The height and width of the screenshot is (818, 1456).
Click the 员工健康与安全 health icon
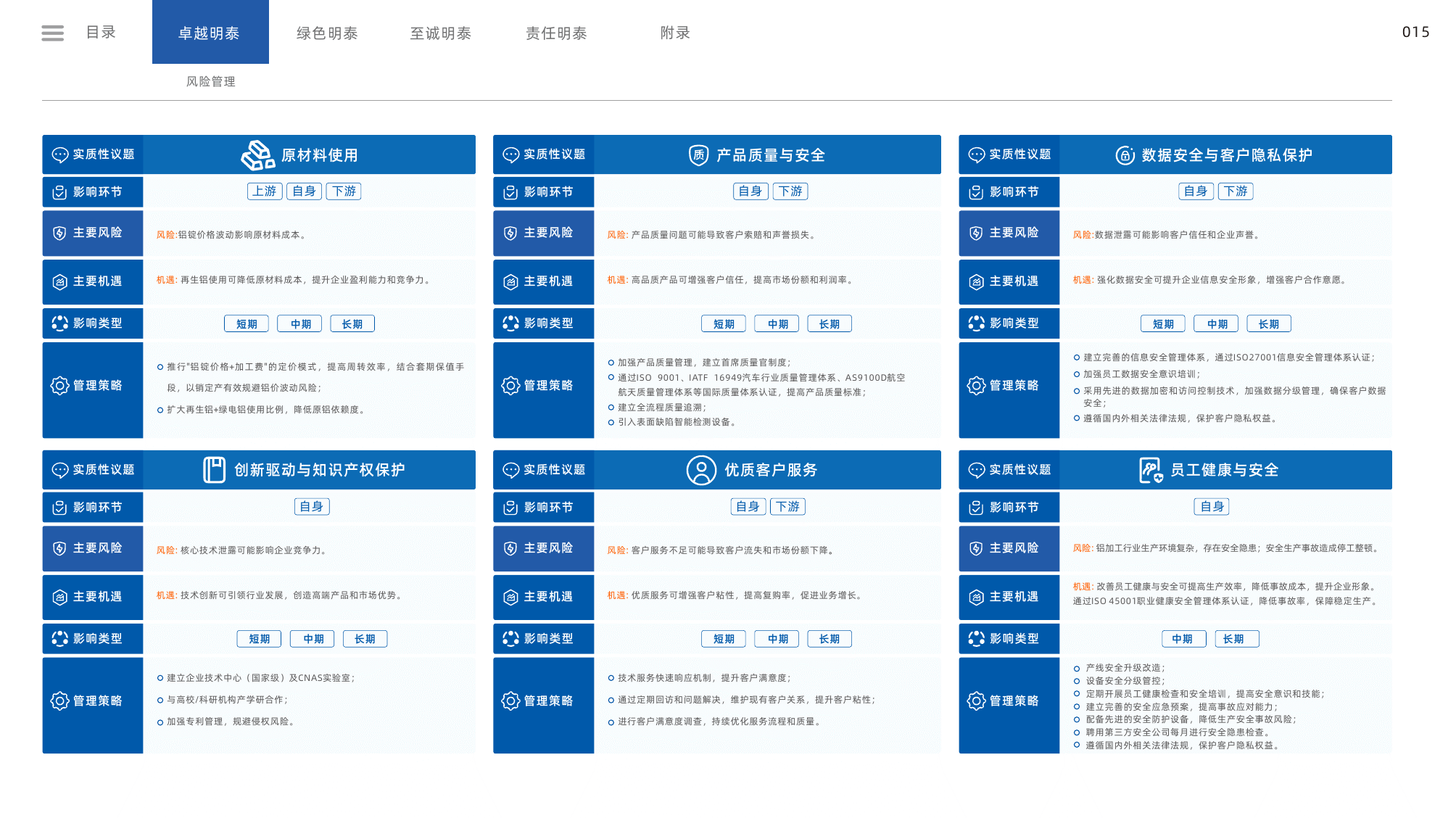tap(1151, 470)
